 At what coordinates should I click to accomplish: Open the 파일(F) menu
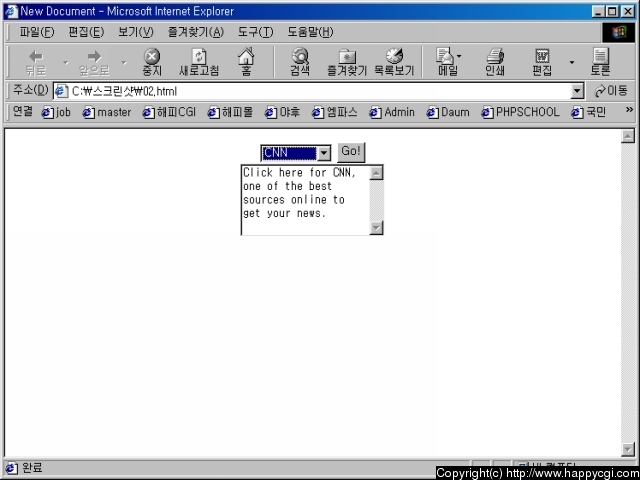[37, 32]
